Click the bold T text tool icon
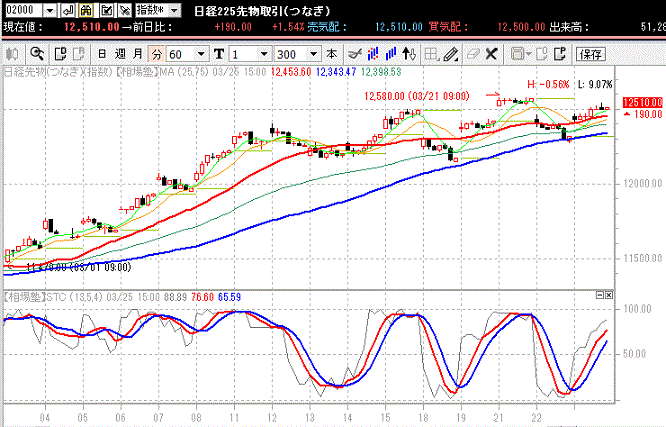Image resolution: width=666 pixels, height=427 pixels. coord(219,54)
